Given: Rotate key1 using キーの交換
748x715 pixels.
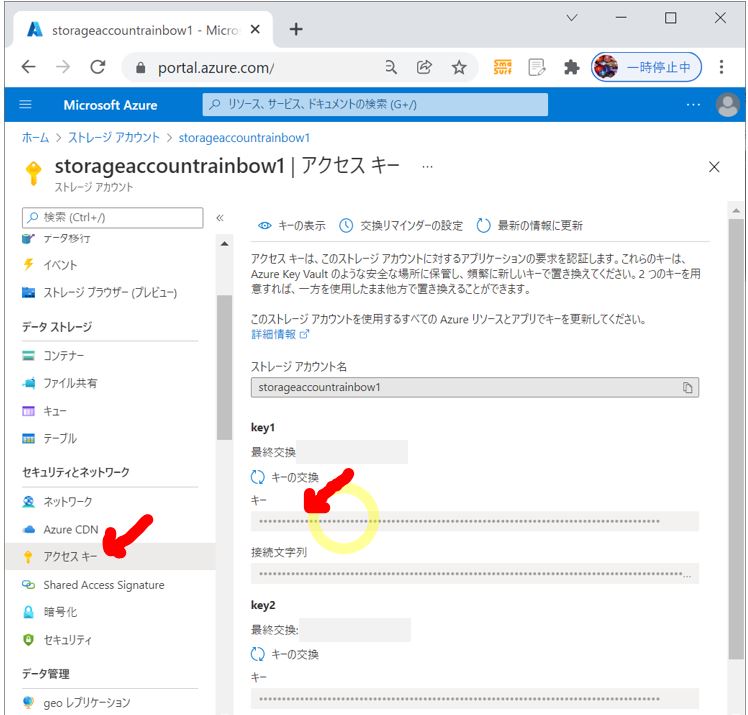Looking at the screenshot, I should pos(285,477).
